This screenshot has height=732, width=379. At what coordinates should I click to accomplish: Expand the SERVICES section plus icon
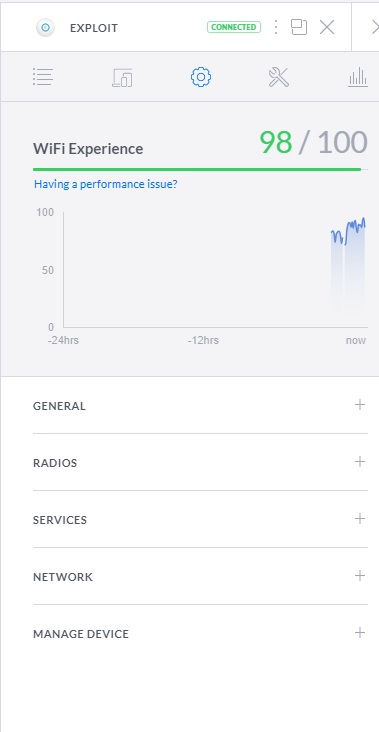359,518
